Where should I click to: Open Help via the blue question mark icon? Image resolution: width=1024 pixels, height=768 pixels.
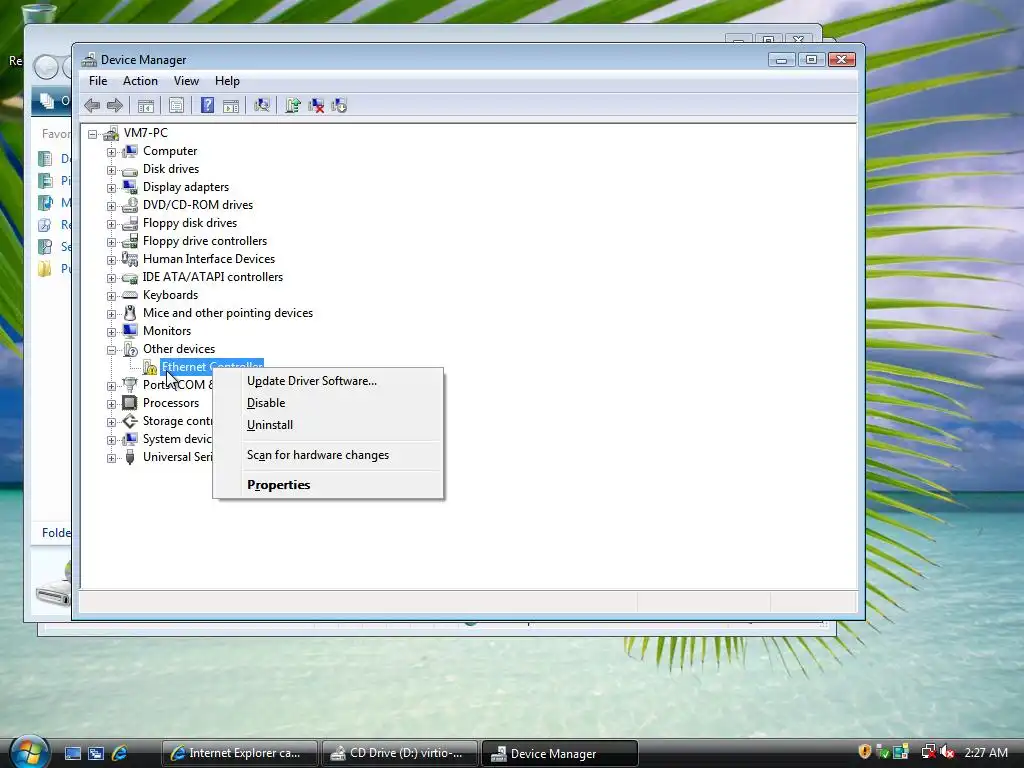tap(207, 105)
